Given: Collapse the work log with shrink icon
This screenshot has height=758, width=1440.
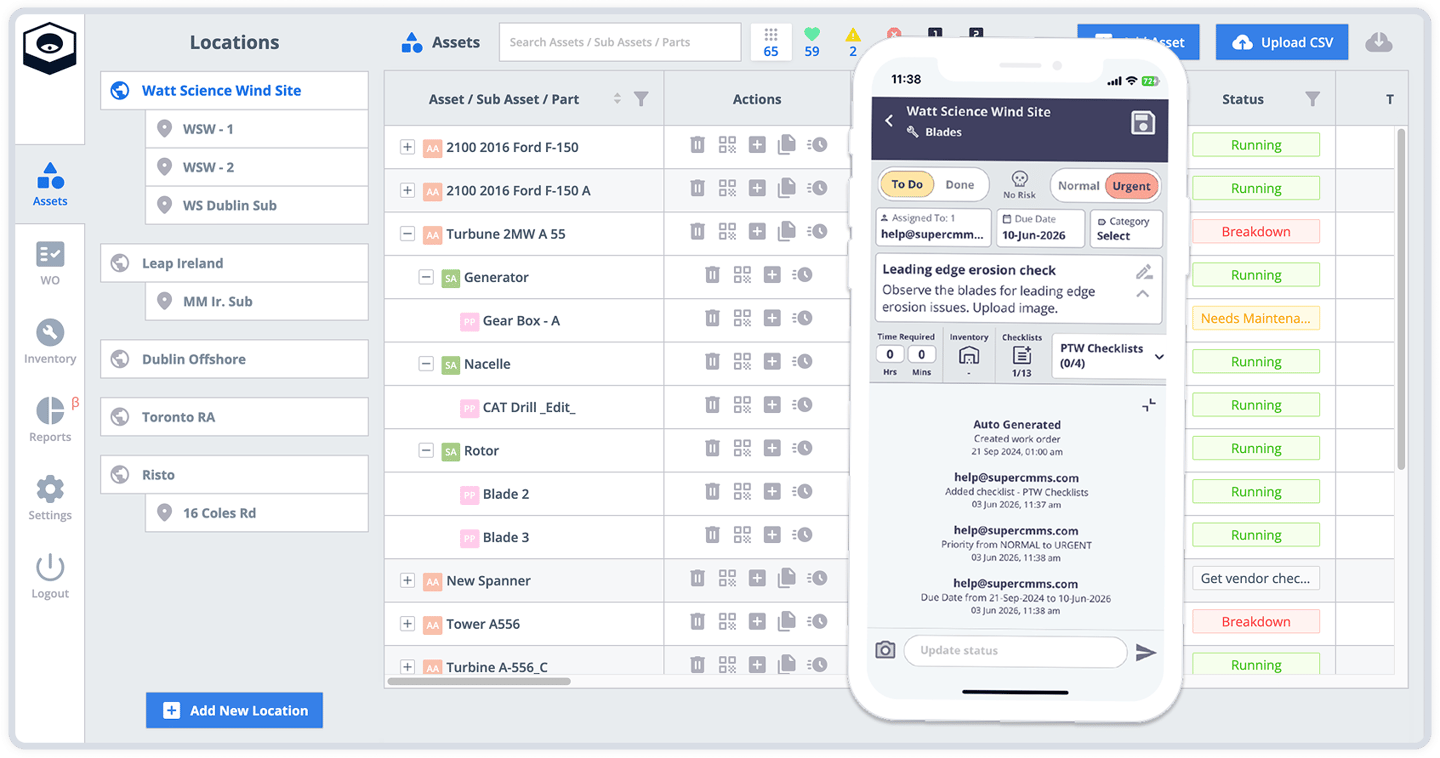Looking at the screenshot, I should (1149, 405).
